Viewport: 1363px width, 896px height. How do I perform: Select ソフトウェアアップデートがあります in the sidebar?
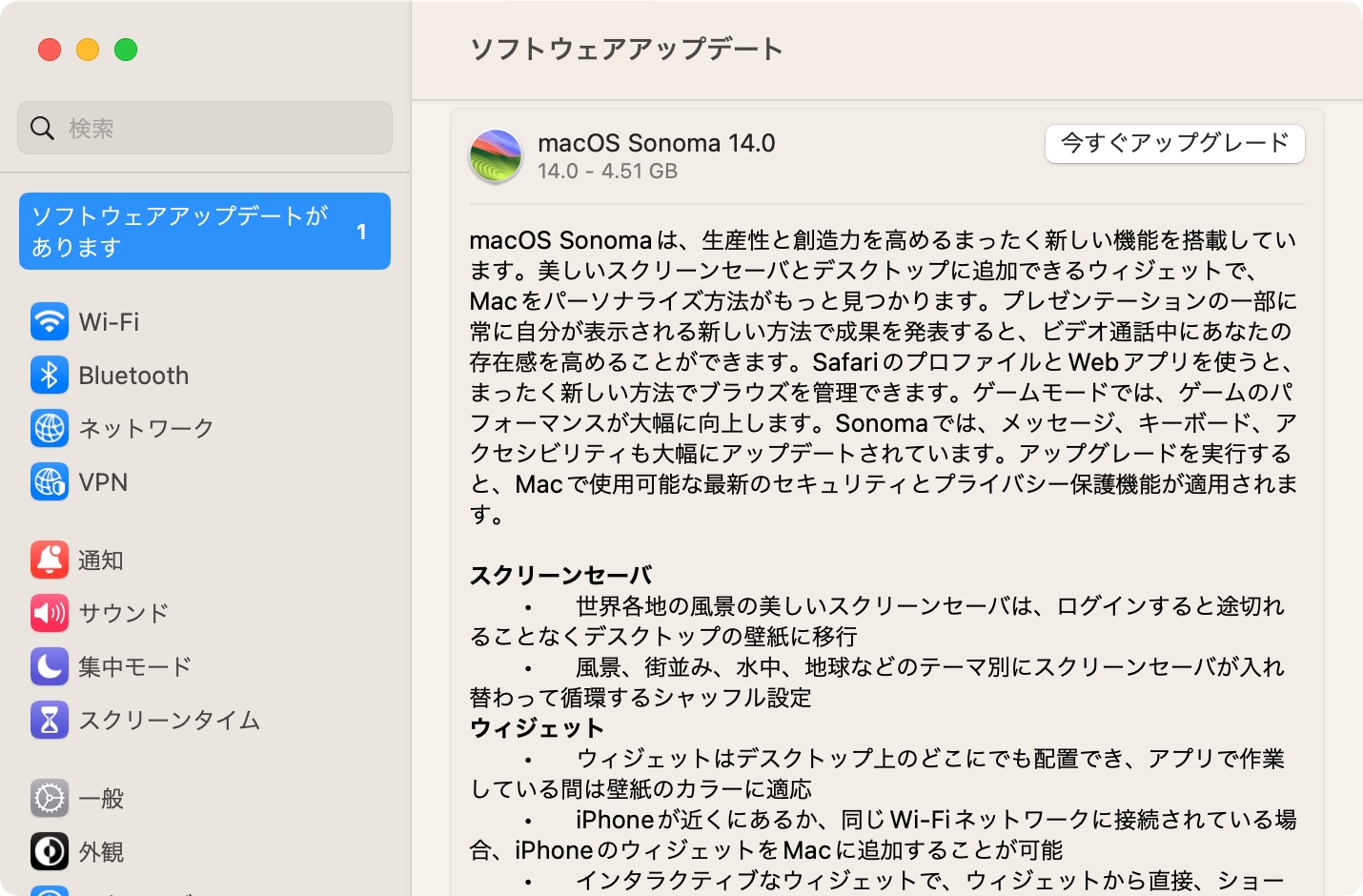coord(205,232)
